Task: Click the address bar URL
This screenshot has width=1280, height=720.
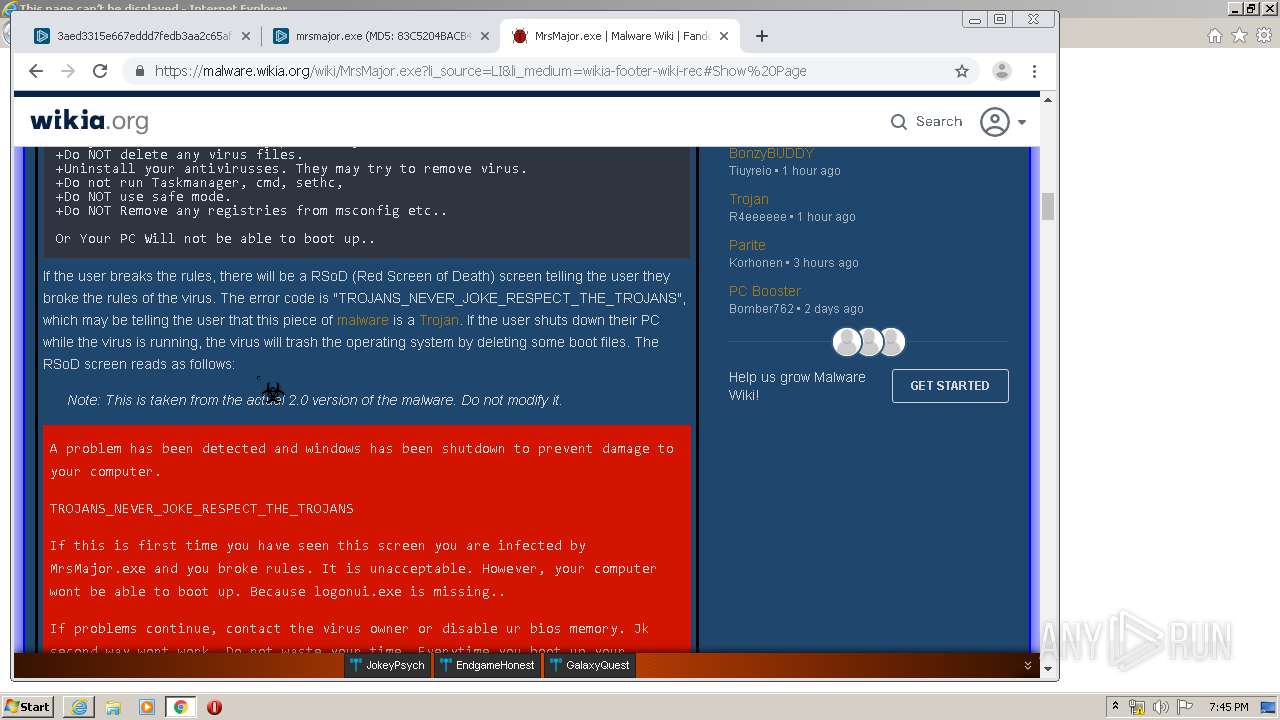Action: point(480,71)
